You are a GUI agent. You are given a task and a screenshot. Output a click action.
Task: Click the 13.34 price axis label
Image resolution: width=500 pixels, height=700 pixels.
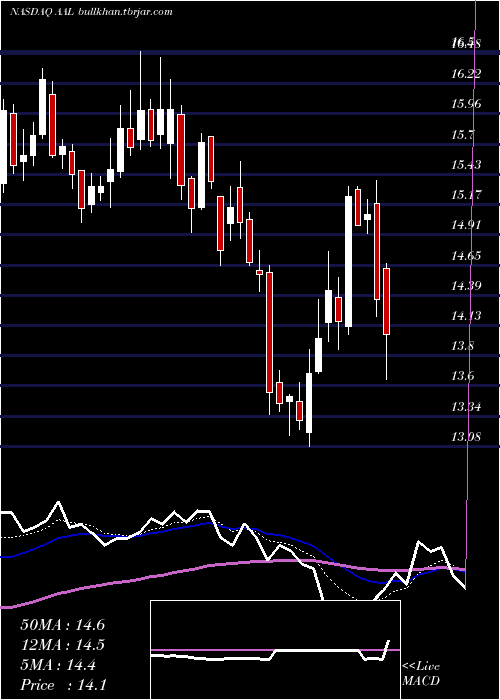pyautogui.click(x=466, y=407)
